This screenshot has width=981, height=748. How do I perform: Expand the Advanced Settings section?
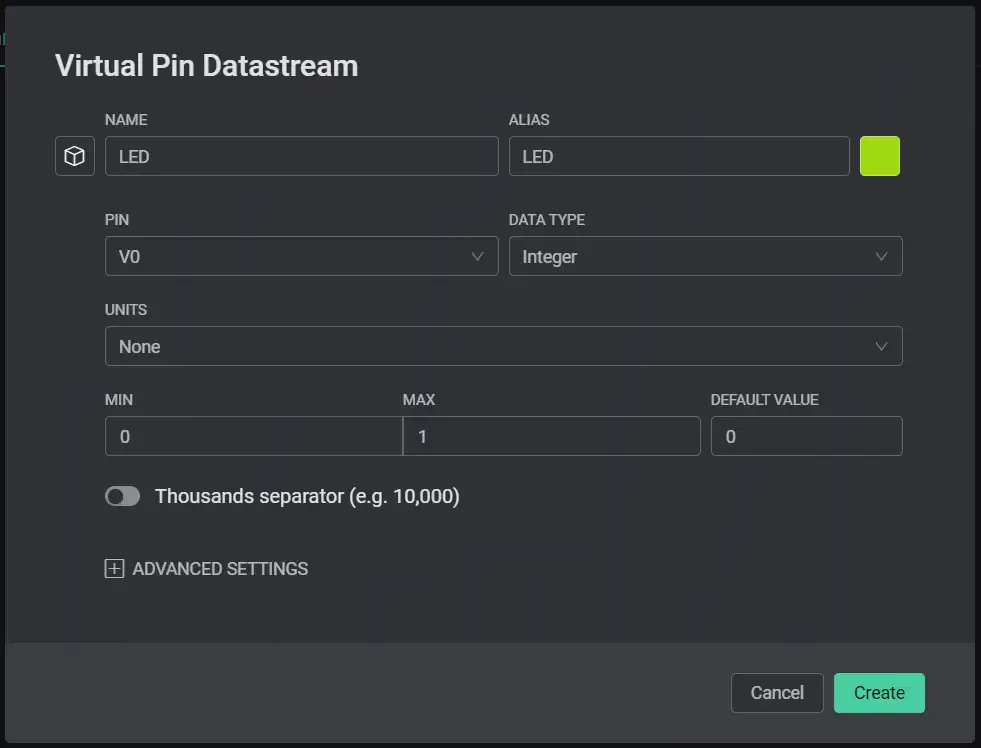[220, 569]
